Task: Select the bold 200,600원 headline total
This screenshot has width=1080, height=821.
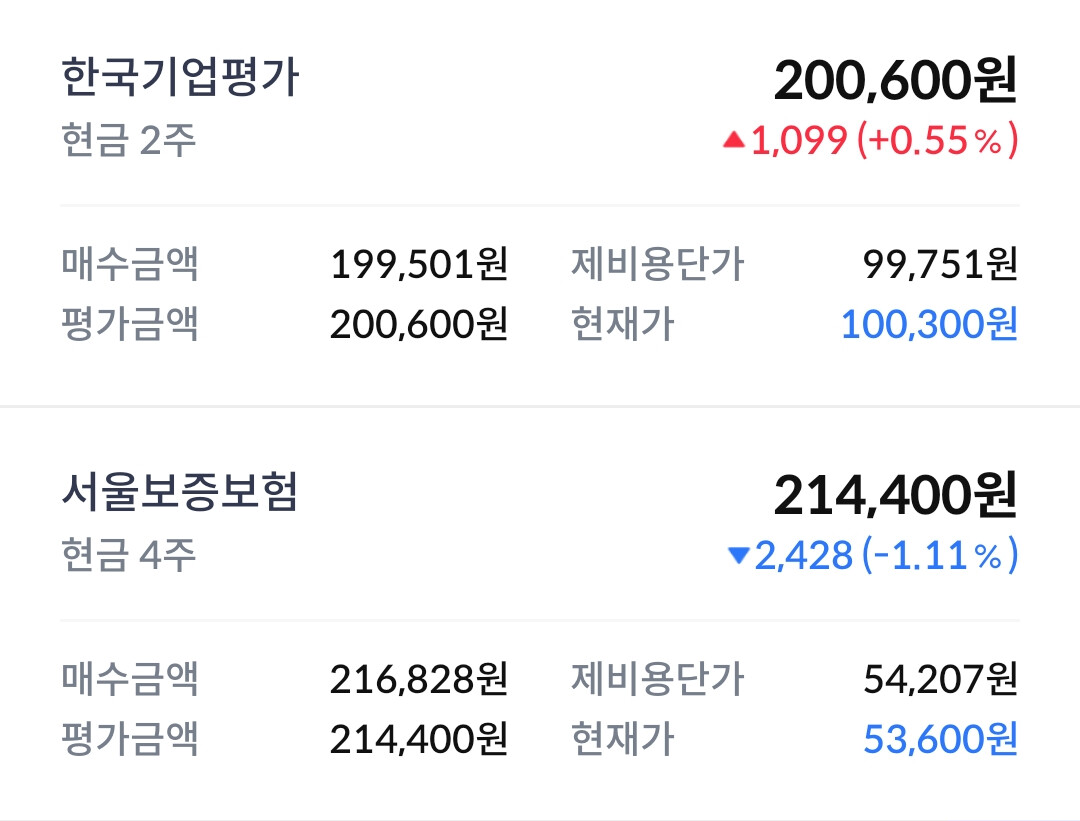Action: 895,81
